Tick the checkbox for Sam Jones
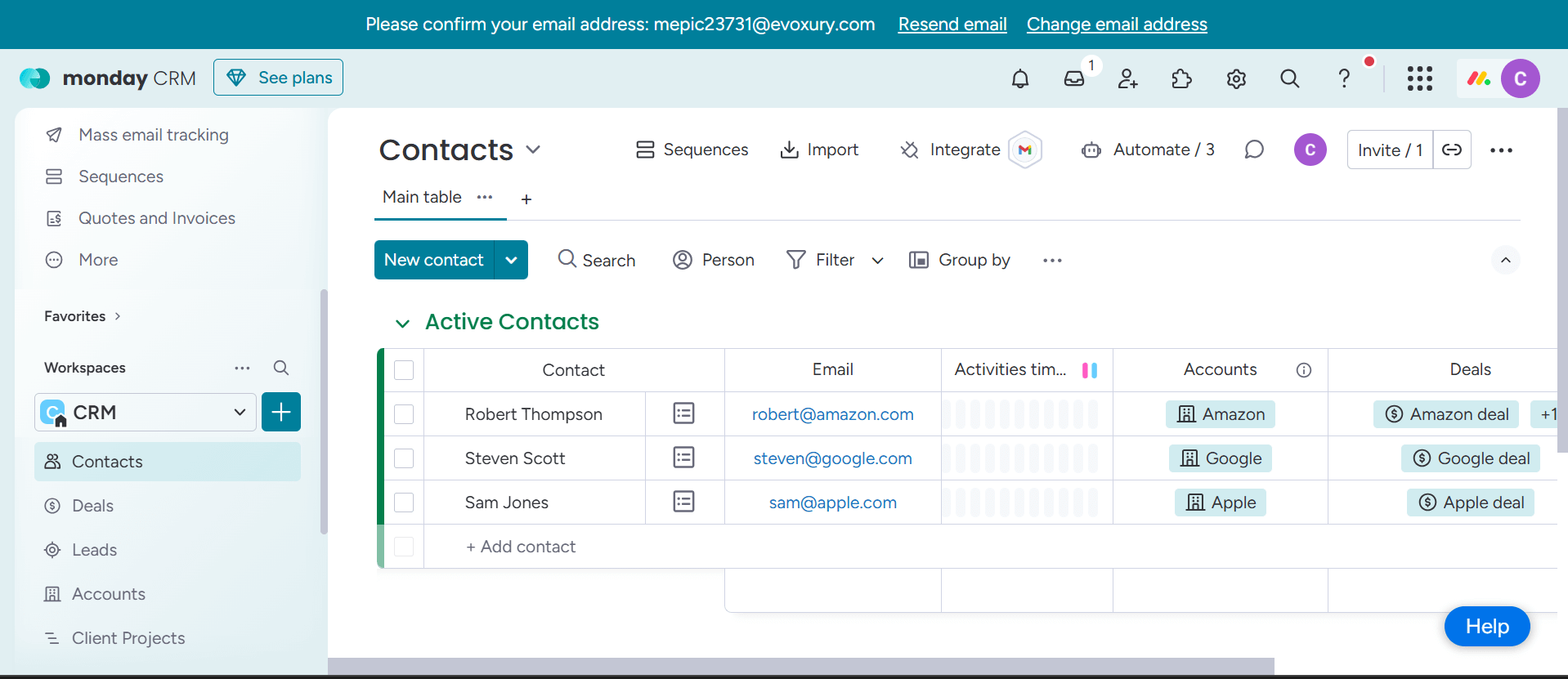This screenshot has height=679, width=1568. tap(404, 503)
